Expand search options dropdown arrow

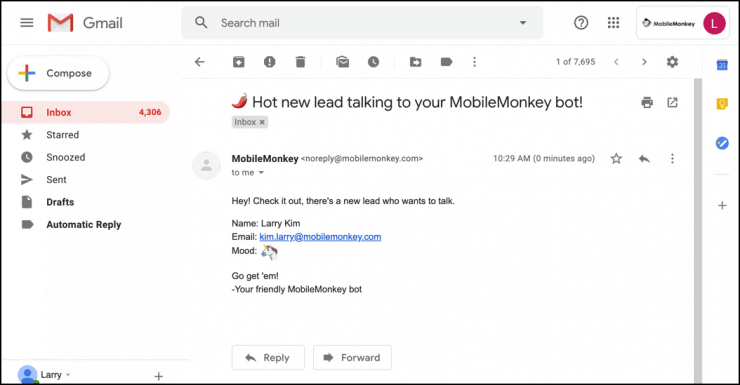click(x=523, y=23)
